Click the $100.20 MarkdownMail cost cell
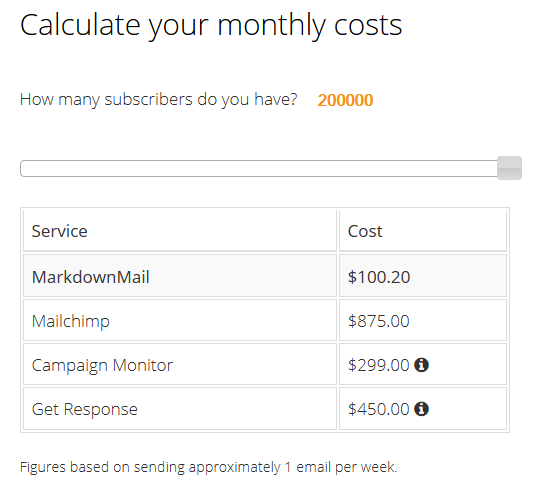 coord(423,276)
